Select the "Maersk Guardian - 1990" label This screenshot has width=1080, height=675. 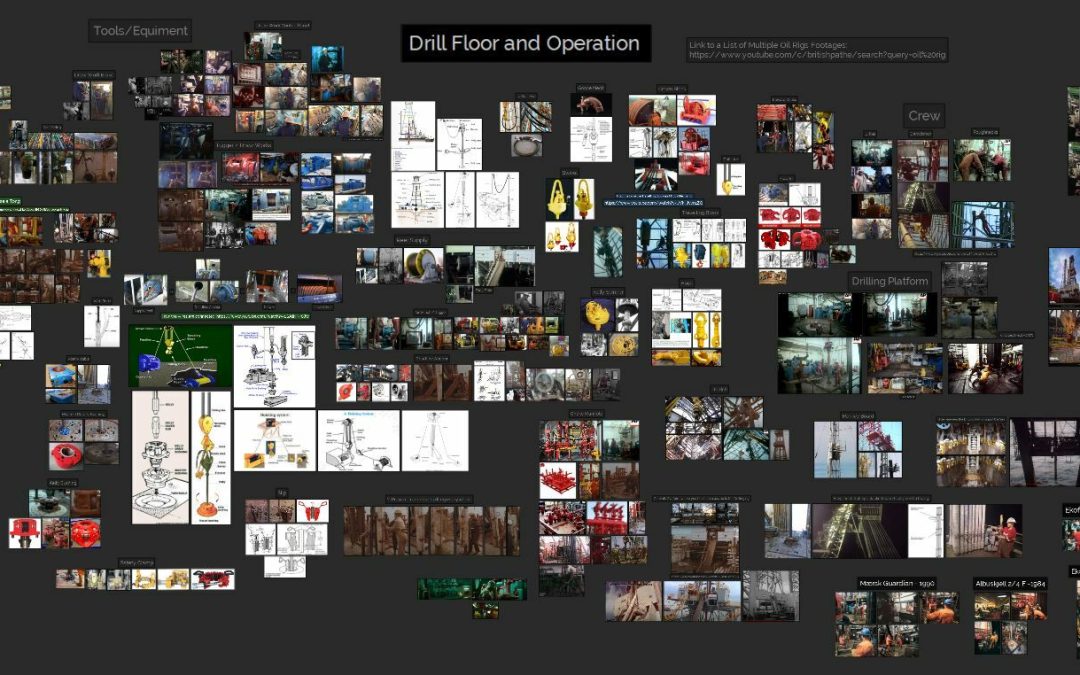(x=896, y=583)
